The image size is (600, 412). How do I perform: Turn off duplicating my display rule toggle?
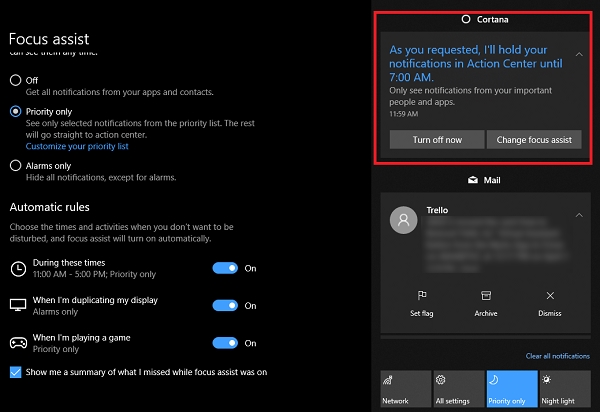point(225,305)
